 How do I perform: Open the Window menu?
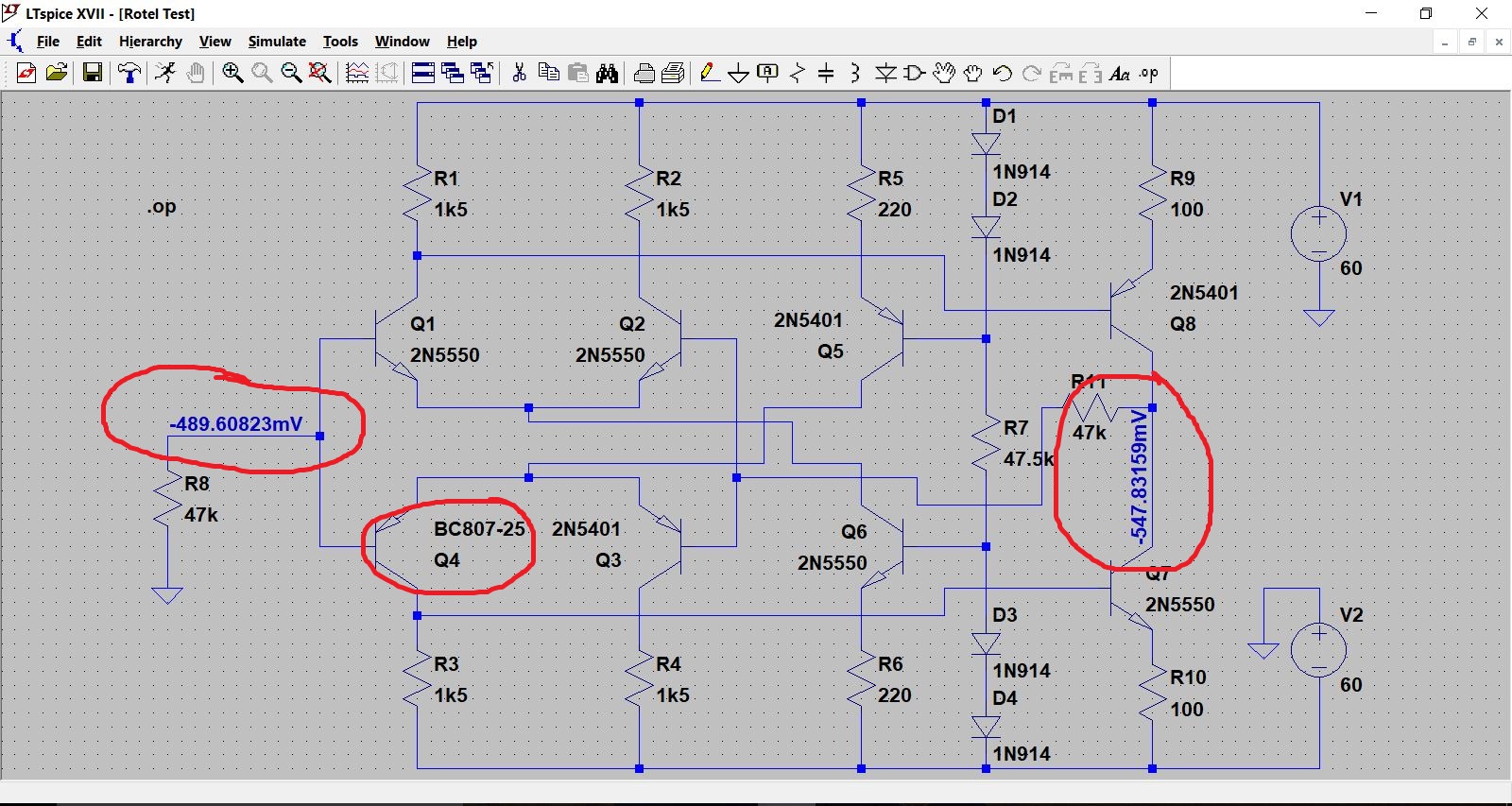pos(403,42)
